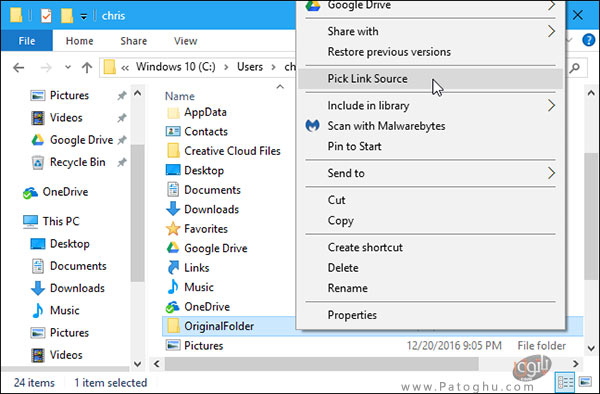Select the Links folder
This screenshot has width=600, height=394.
[196, 268]
